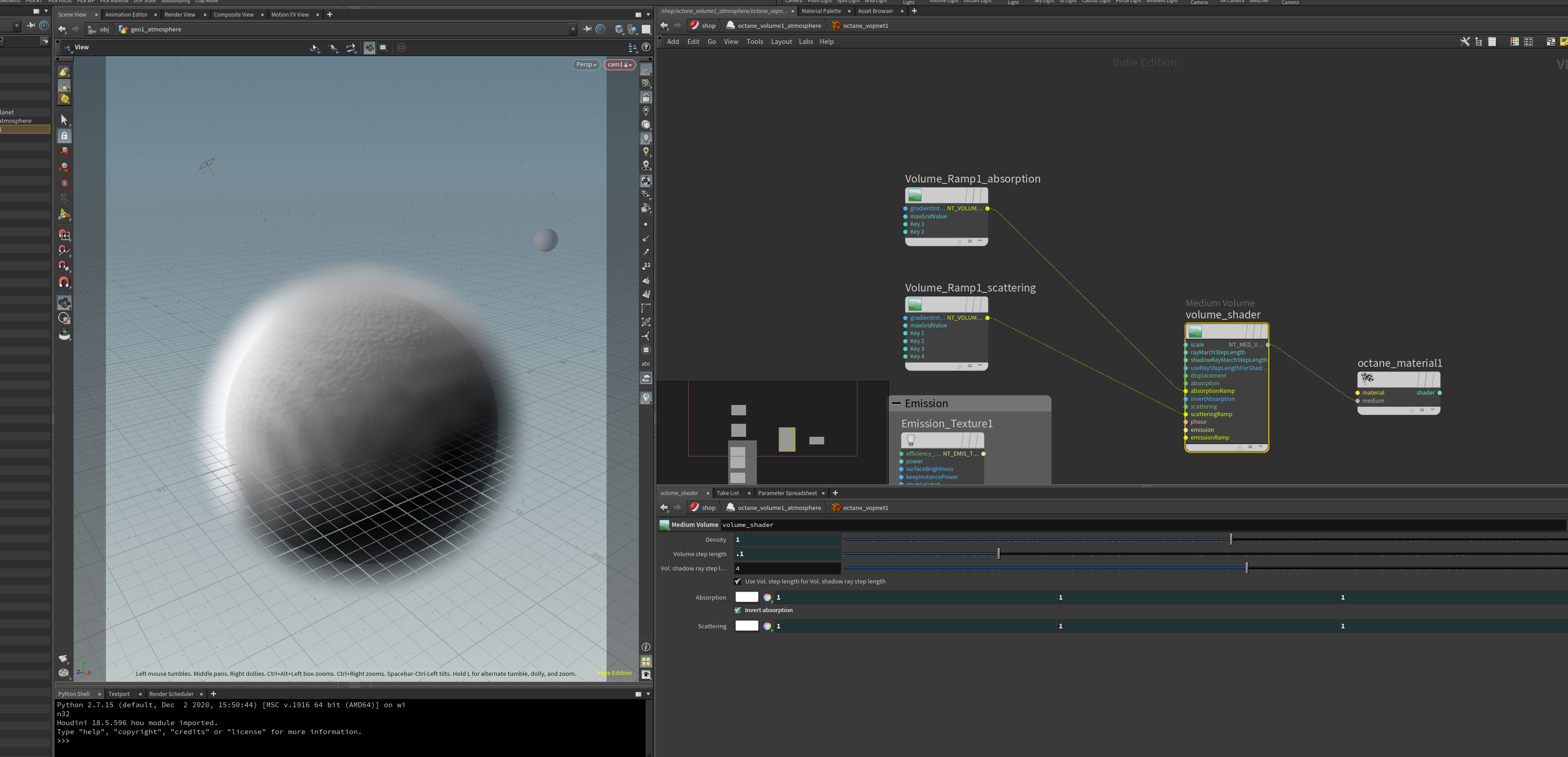The width and height of the screenshot is (1568, 757).
Task: Select the arrow Select tool in viewport toolbar
Action: (x=64, y=120)
